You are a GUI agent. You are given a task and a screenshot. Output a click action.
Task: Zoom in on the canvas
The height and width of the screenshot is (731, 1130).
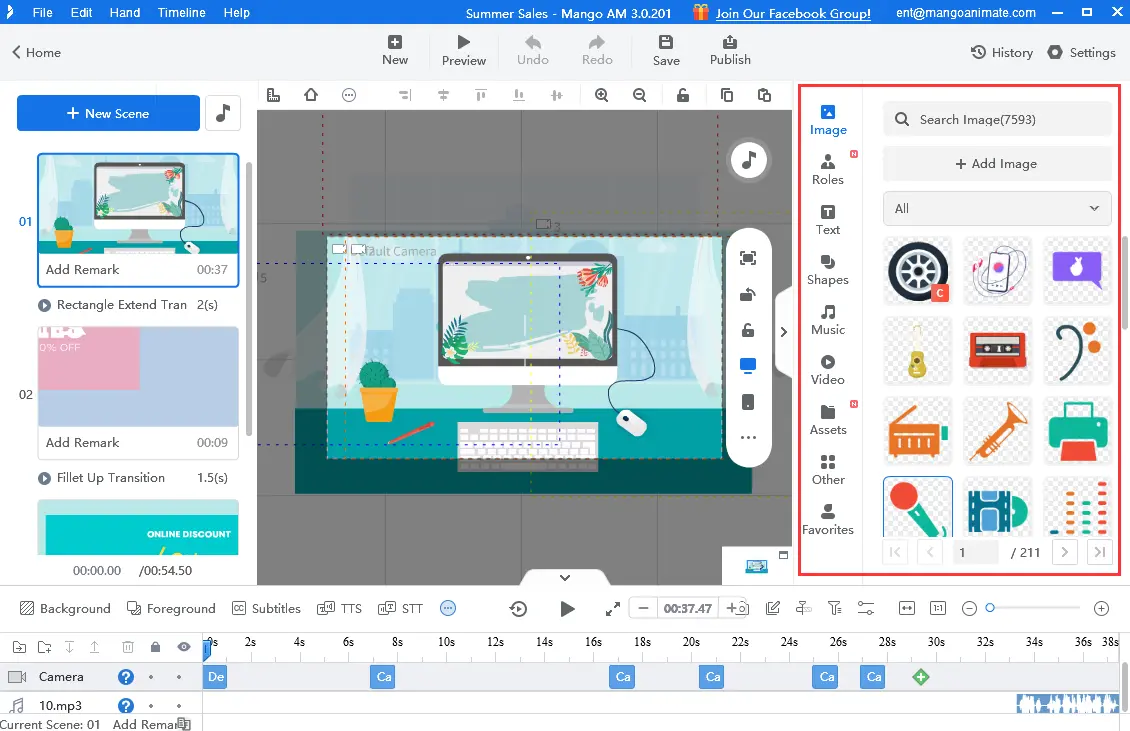(601, 95)
